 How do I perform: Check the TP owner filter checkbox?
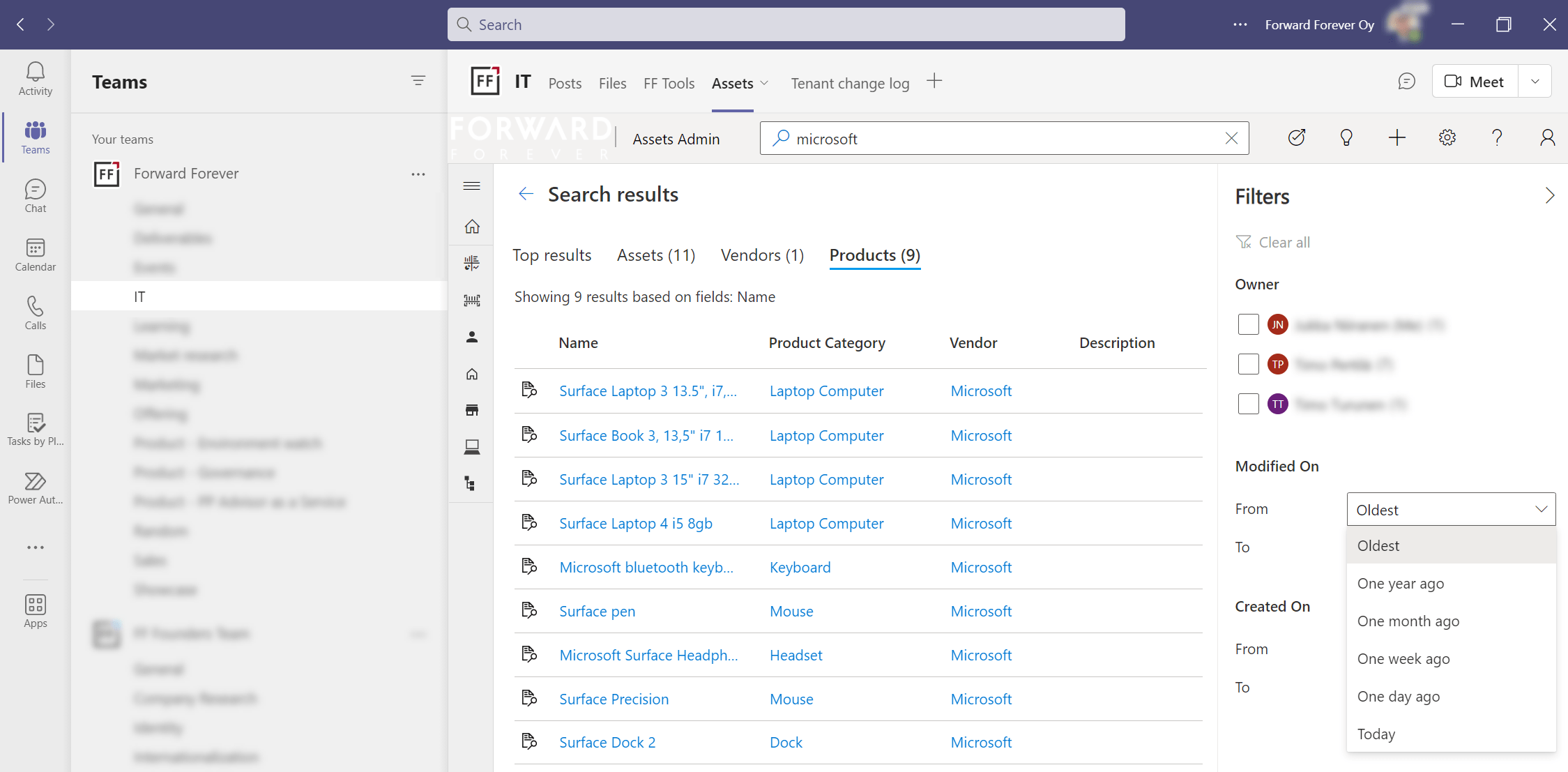click(1248, 364)
